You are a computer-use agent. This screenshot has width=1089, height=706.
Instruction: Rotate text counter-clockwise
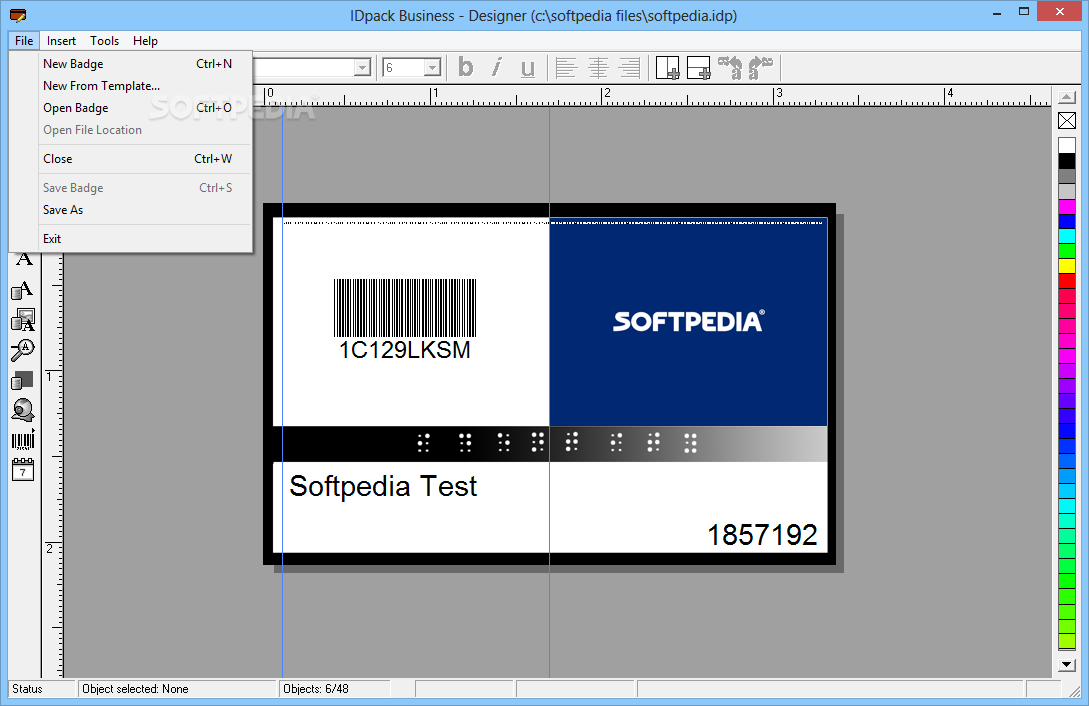(730, 67)
